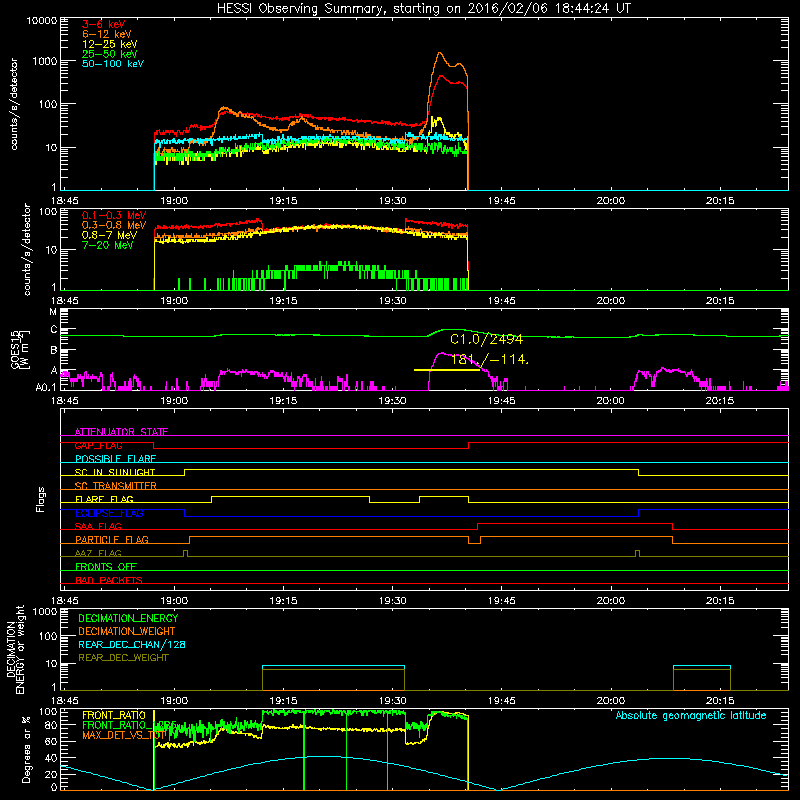Viewport: 800px width, 800px height.
Task: Click the DECIMATION_ENERGY legend label
Action: tap(128, 618)
